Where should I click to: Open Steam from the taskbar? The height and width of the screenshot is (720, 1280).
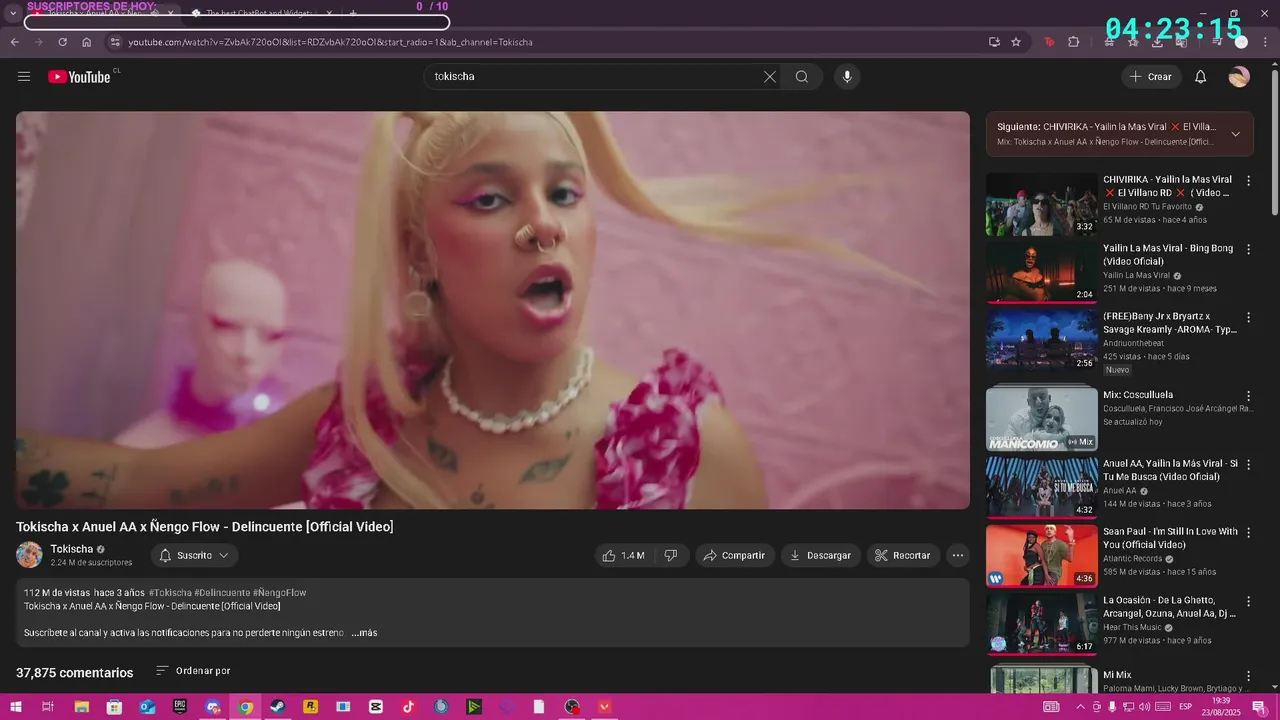pos(278,707)
